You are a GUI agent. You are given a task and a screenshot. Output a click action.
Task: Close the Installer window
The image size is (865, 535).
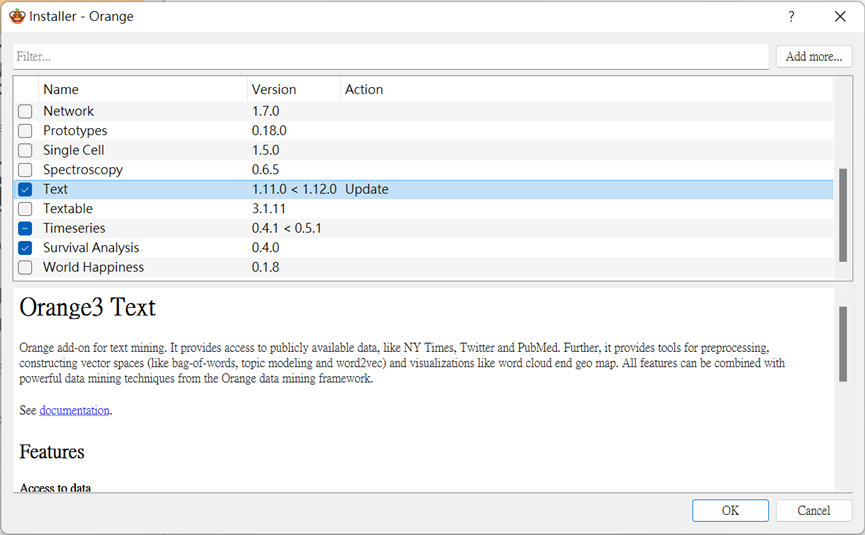click(840, 17)
